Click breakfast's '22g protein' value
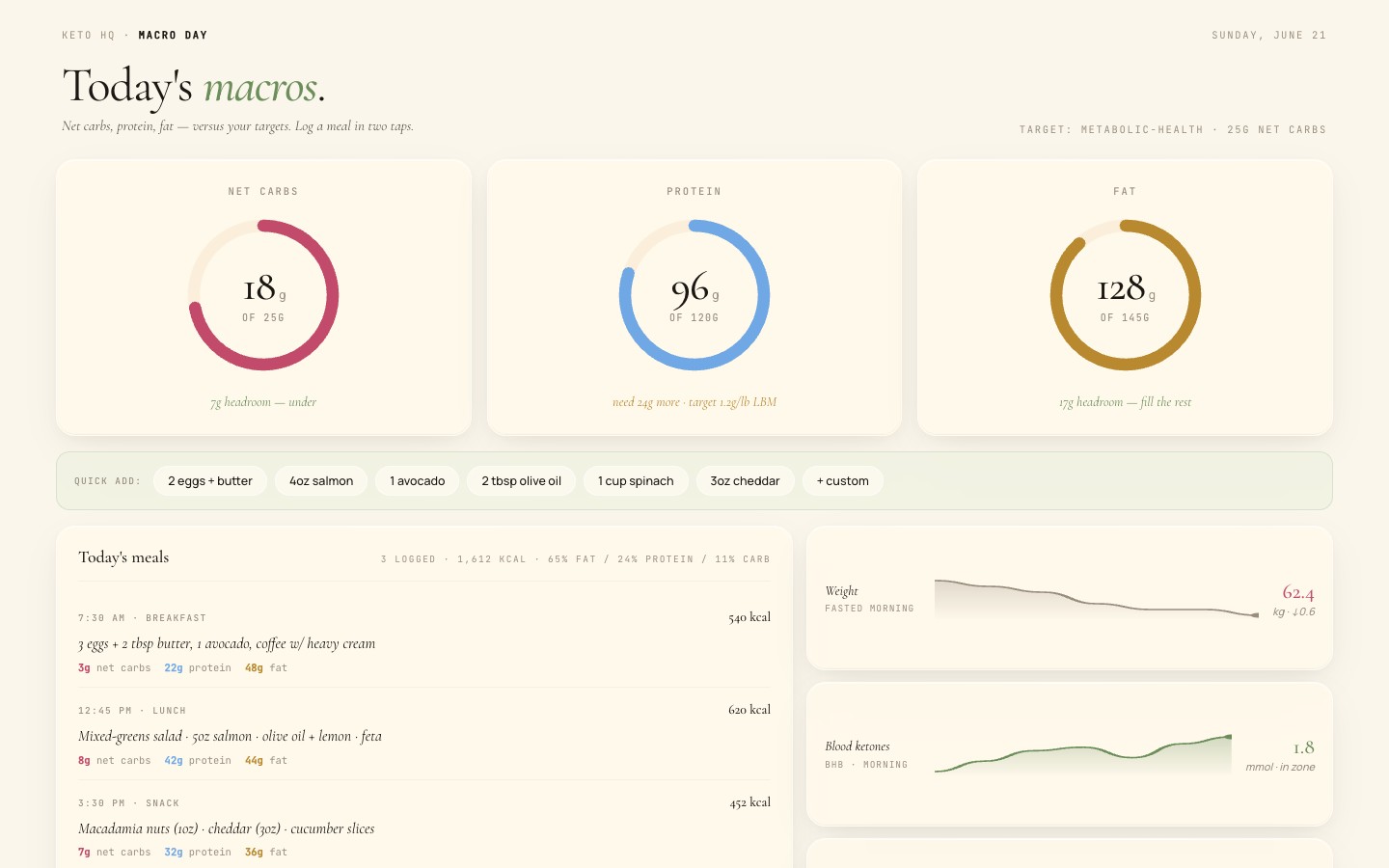The image size is (1389, 868). (198, 668)
